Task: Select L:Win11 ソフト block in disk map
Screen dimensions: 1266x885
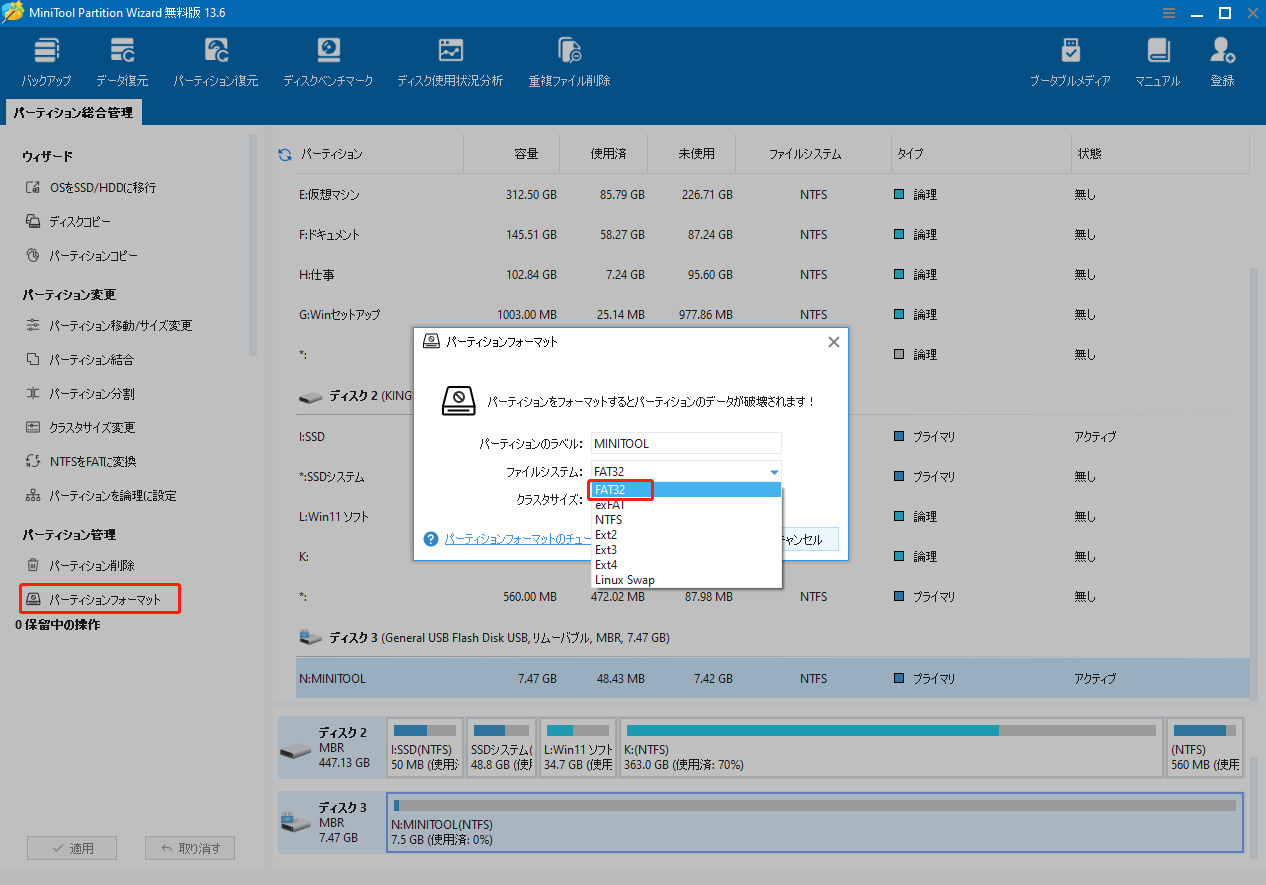Action: (x=579, y=748)
